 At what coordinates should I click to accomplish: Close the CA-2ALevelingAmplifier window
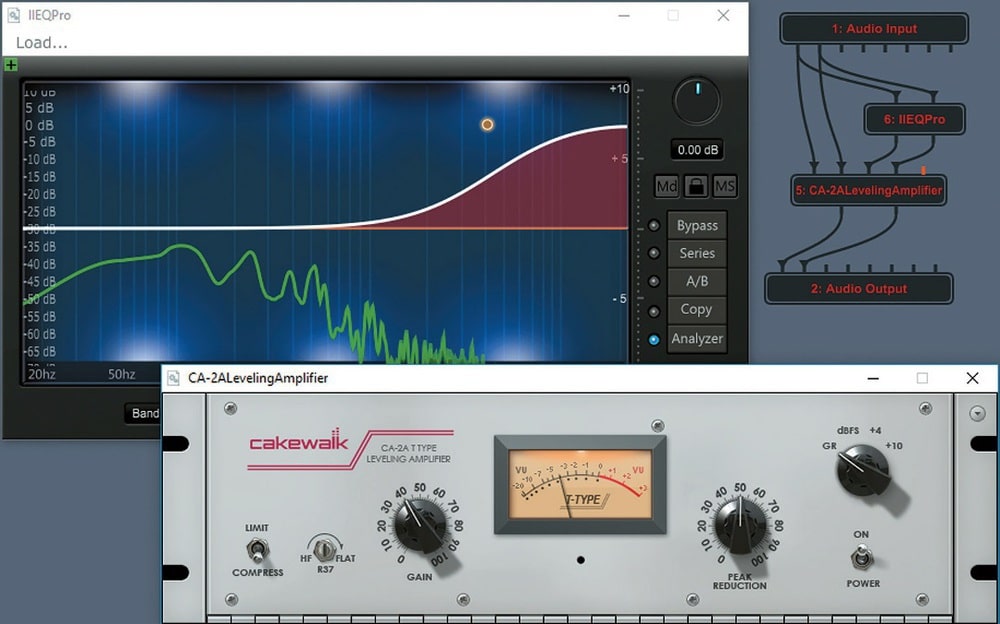(972, 378)
